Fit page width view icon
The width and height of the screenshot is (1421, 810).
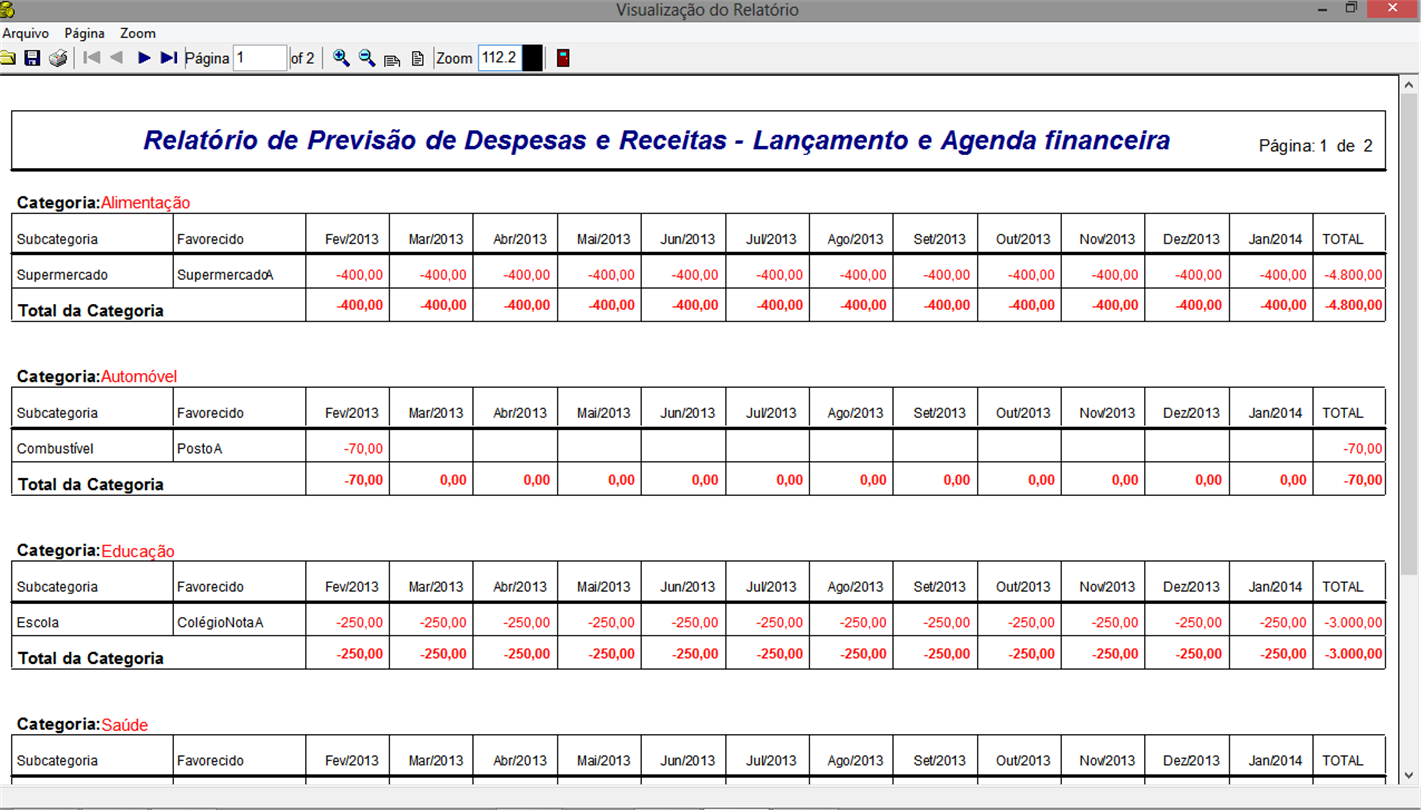[x=392, y=59]
